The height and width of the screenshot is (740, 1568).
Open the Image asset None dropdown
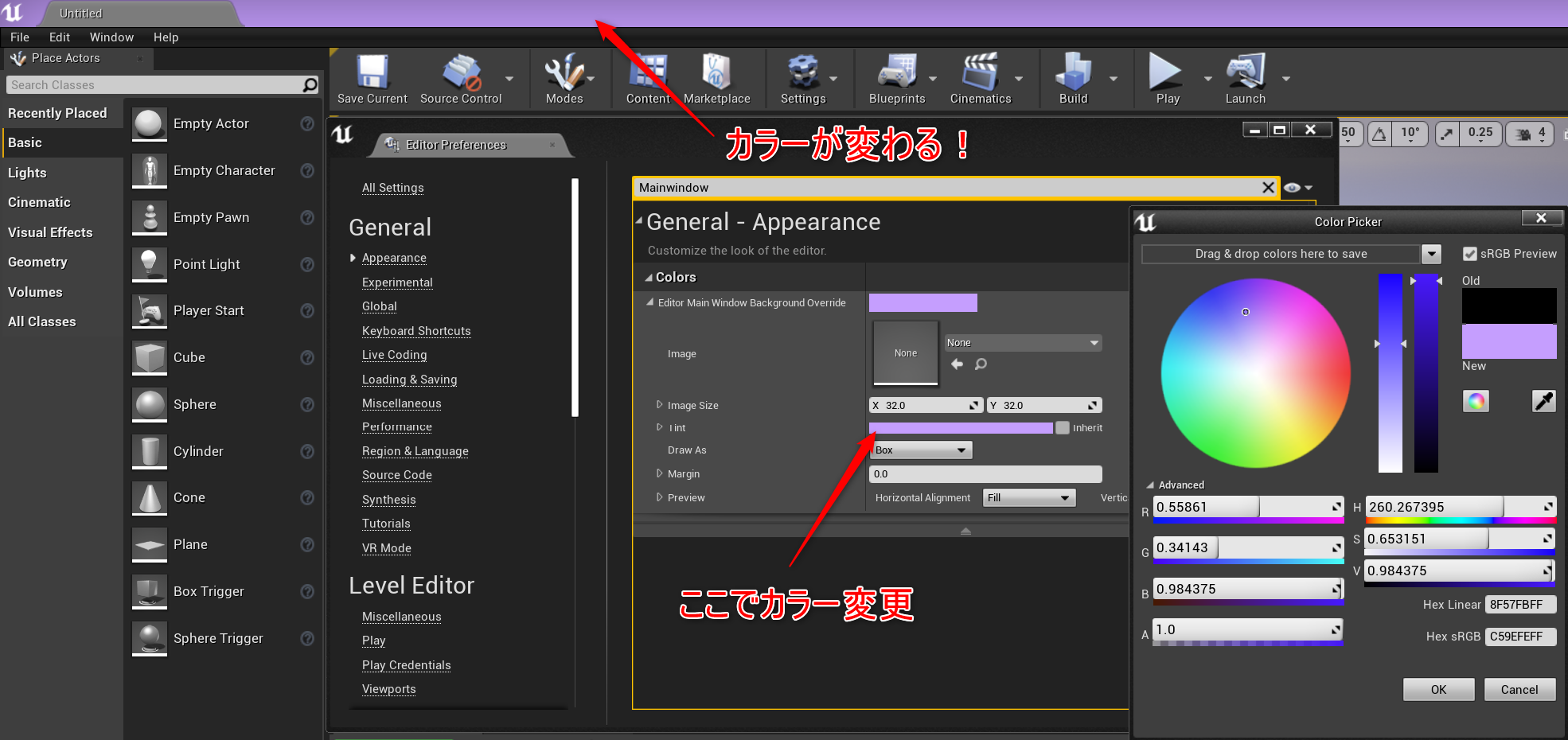(x=1023, y=343)
